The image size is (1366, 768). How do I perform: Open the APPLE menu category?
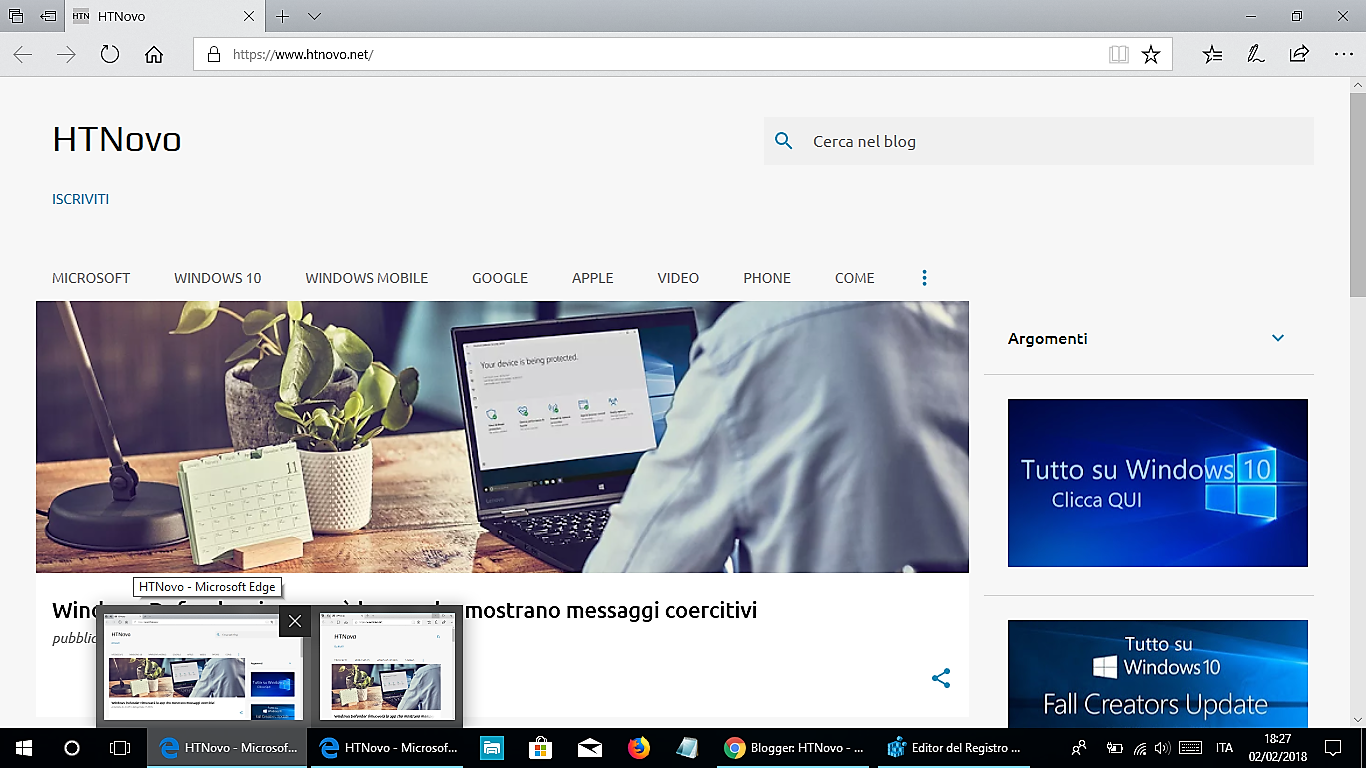pyautogui.click(x=593, y=278)
